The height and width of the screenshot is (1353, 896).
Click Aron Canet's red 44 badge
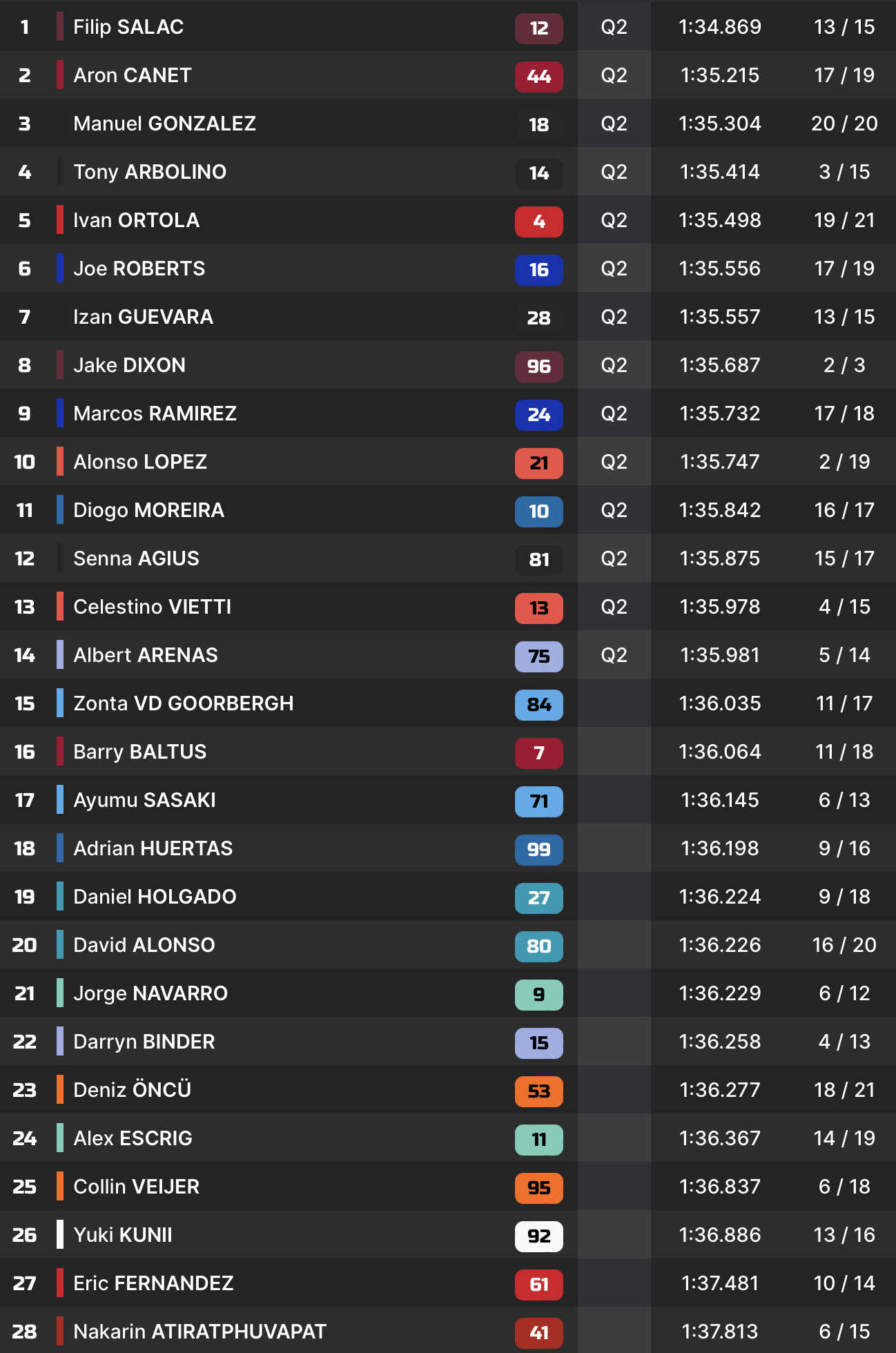[538, 77]
